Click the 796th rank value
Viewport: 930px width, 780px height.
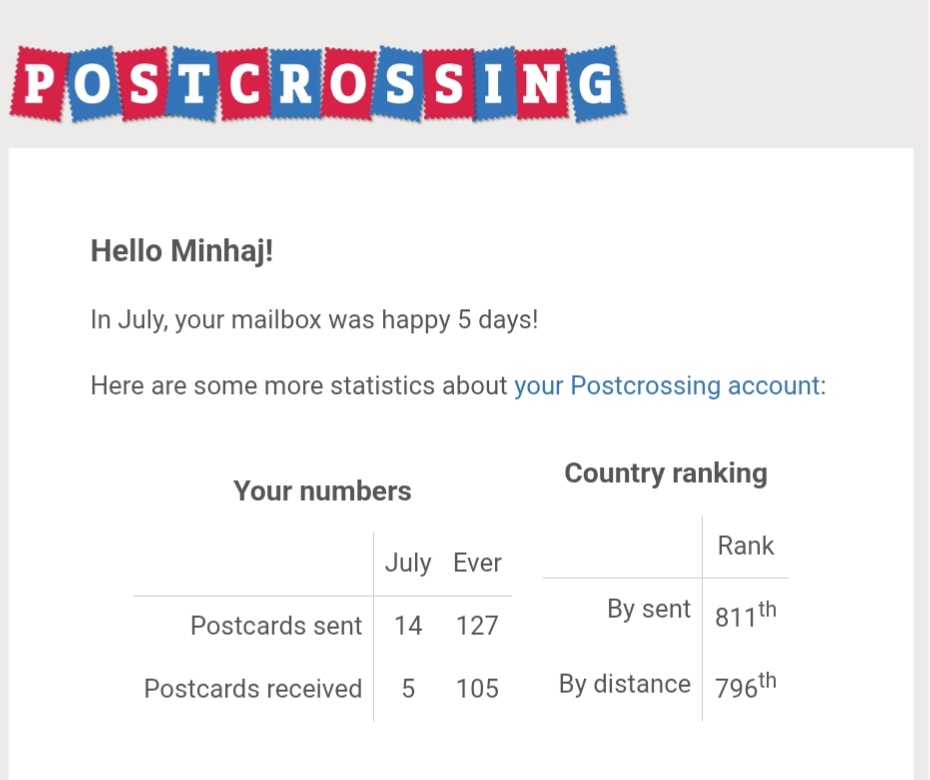coord(745,686)
